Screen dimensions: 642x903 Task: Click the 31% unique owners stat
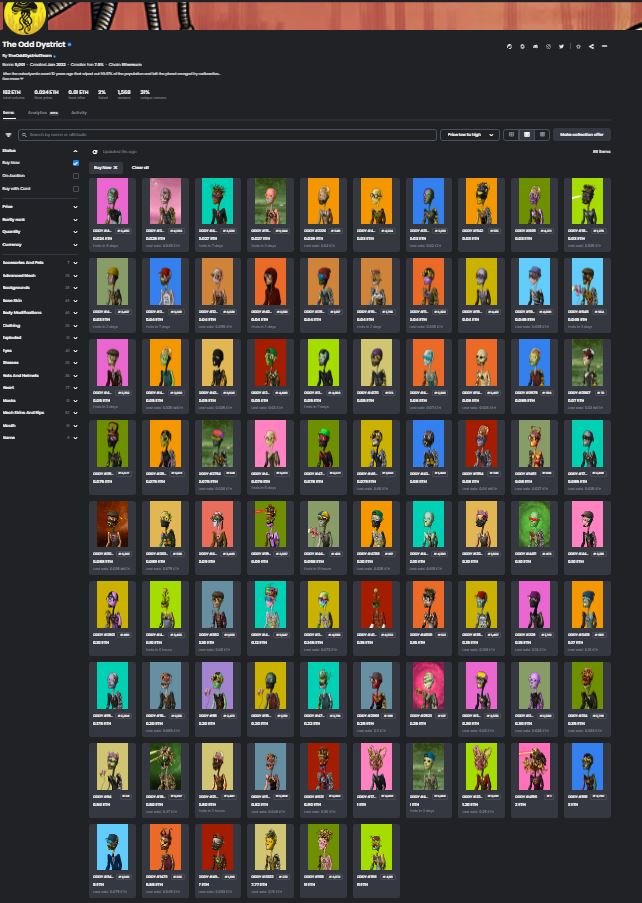click(153, 94)
